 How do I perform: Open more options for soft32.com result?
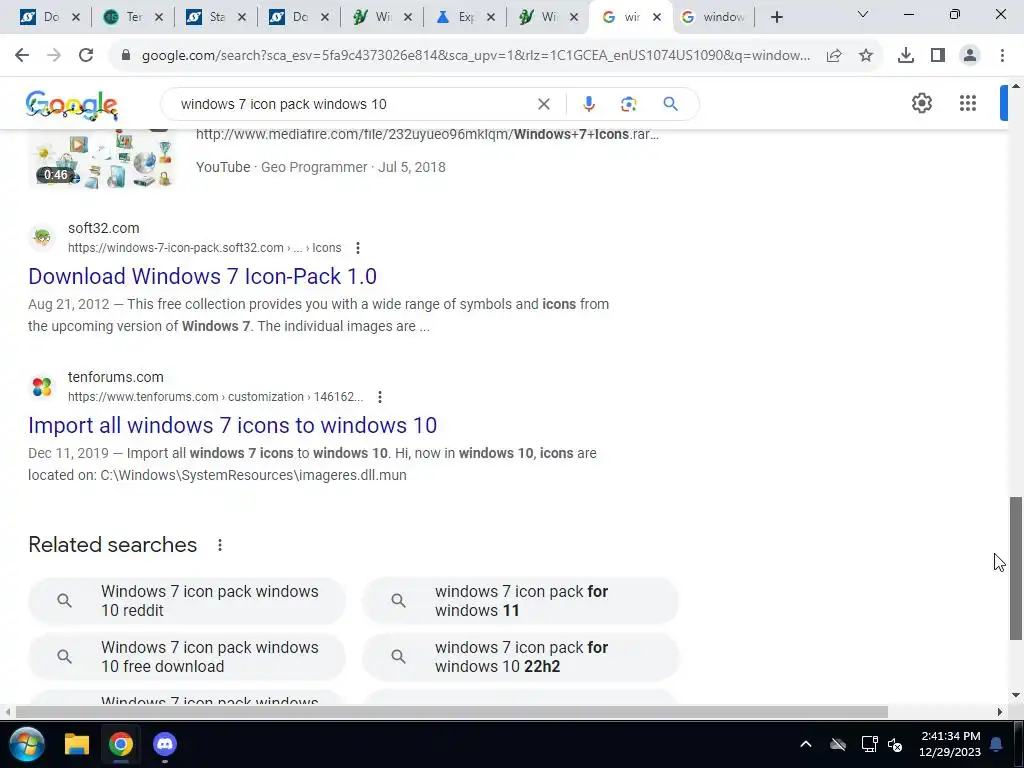tap(358, 248)
